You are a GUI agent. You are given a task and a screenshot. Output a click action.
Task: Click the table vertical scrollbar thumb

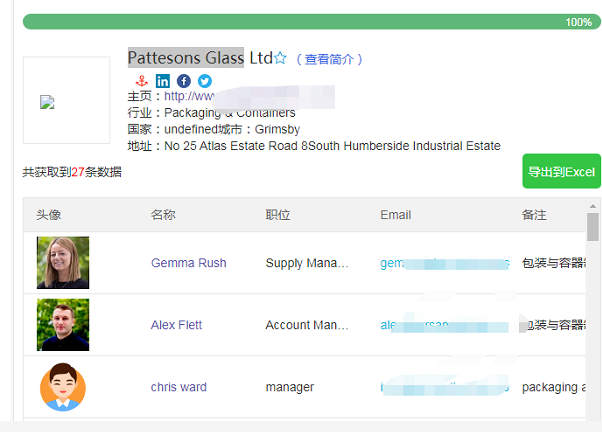coord(593,227)
